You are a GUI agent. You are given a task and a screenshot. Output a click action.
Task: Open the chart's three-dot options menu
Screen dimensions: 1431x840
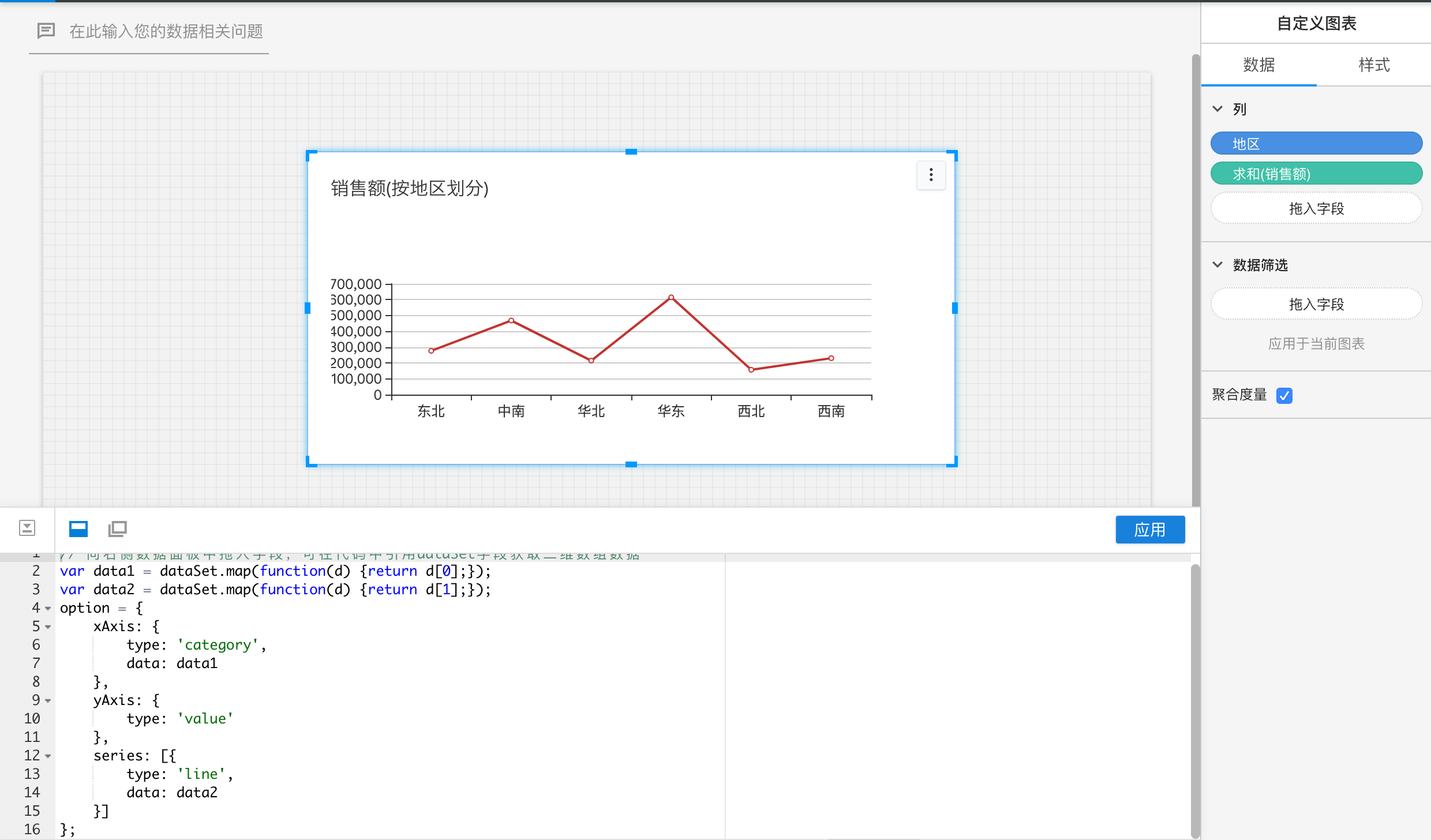931,175
